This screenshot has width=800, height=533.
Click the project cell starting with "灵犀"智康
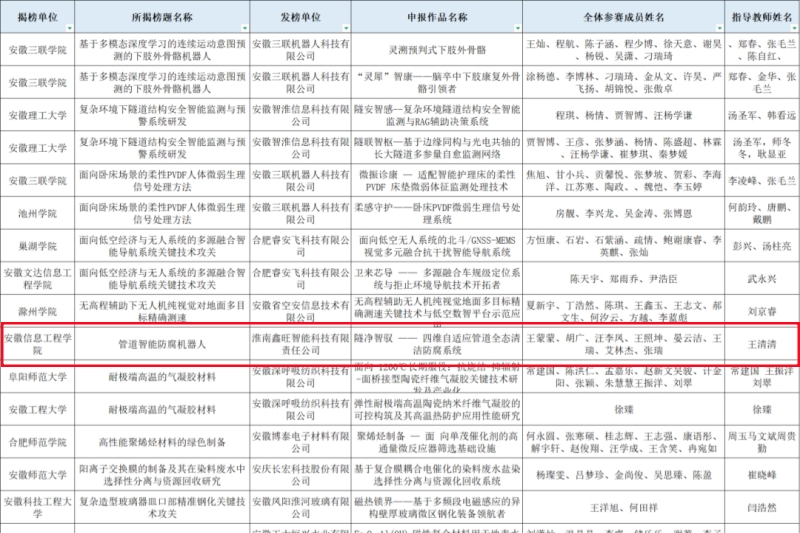pyautogui.click(x=437, y=83)
